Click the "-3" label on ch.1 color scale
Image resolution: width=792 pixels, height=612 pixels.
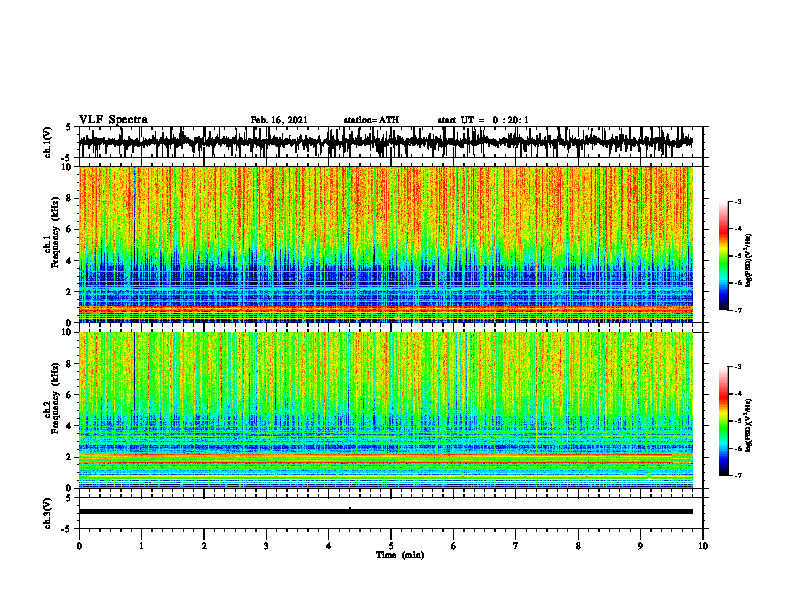(x=738, y=202)
